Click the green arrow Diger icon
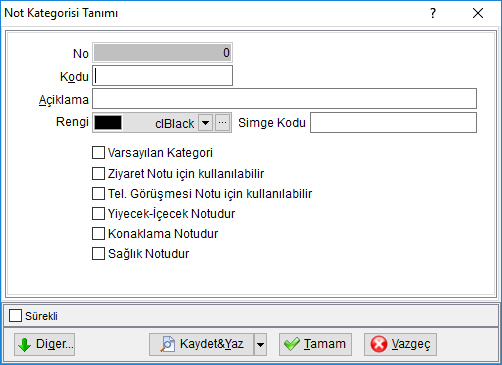This screenshot has height=365, width=502. pos(24,345)
